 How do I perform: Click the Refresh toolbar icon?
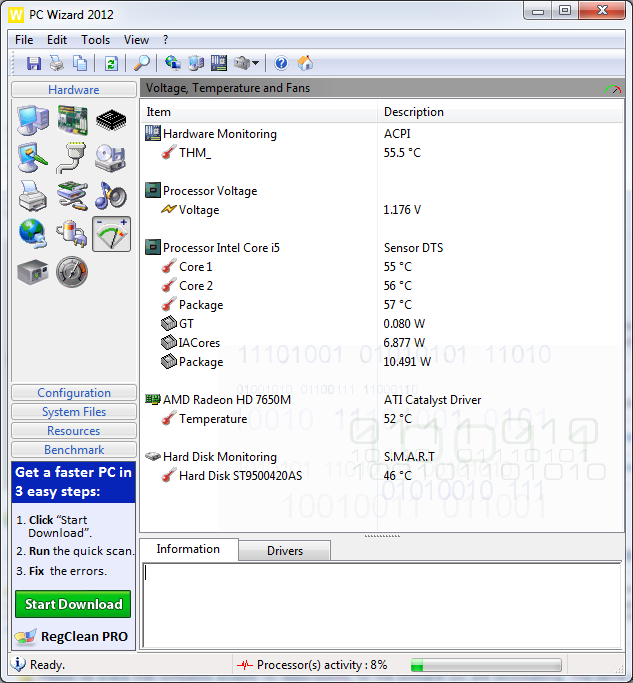[111, 64]
